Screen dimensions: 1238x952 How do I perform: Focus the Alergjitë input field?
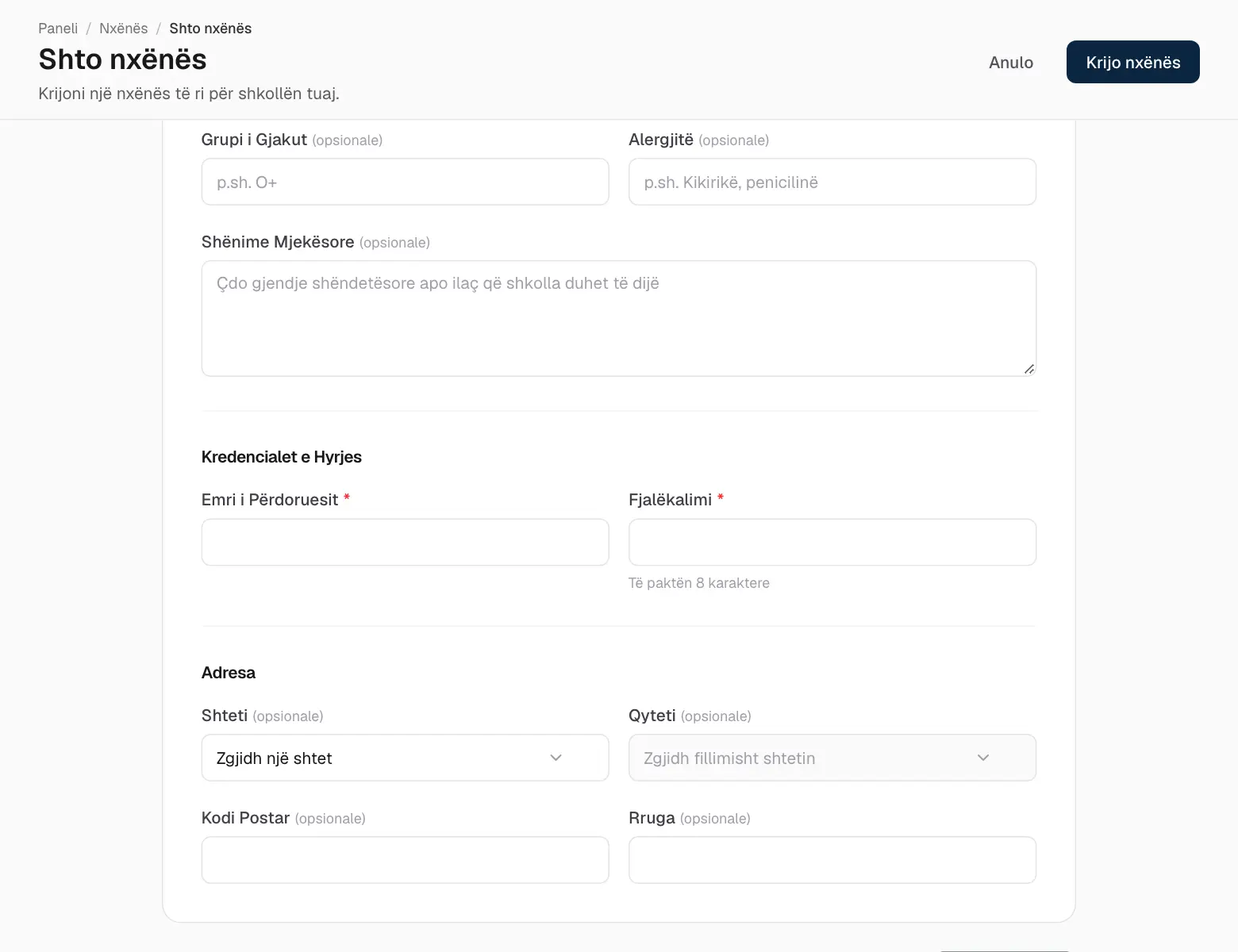click(x=832, y=182)
